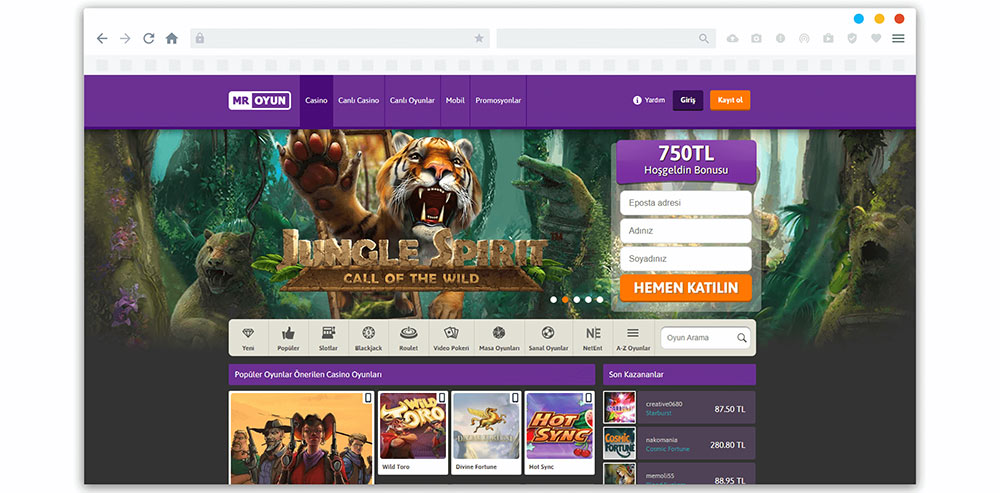1000x493 pixels.
Task: Select the fifth carousel dot
Action: (x=599, y=299)
